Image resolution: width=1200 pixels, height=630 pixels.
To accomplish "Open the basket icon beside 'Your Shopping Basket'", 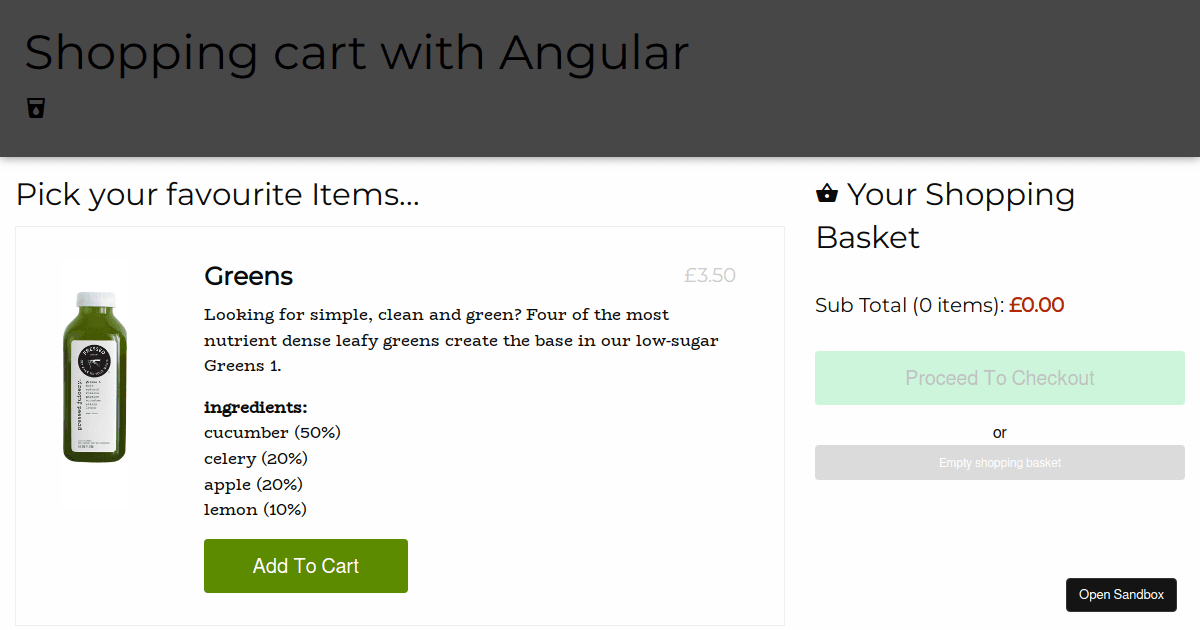I will pyautogui.click(x=827, y=192).
